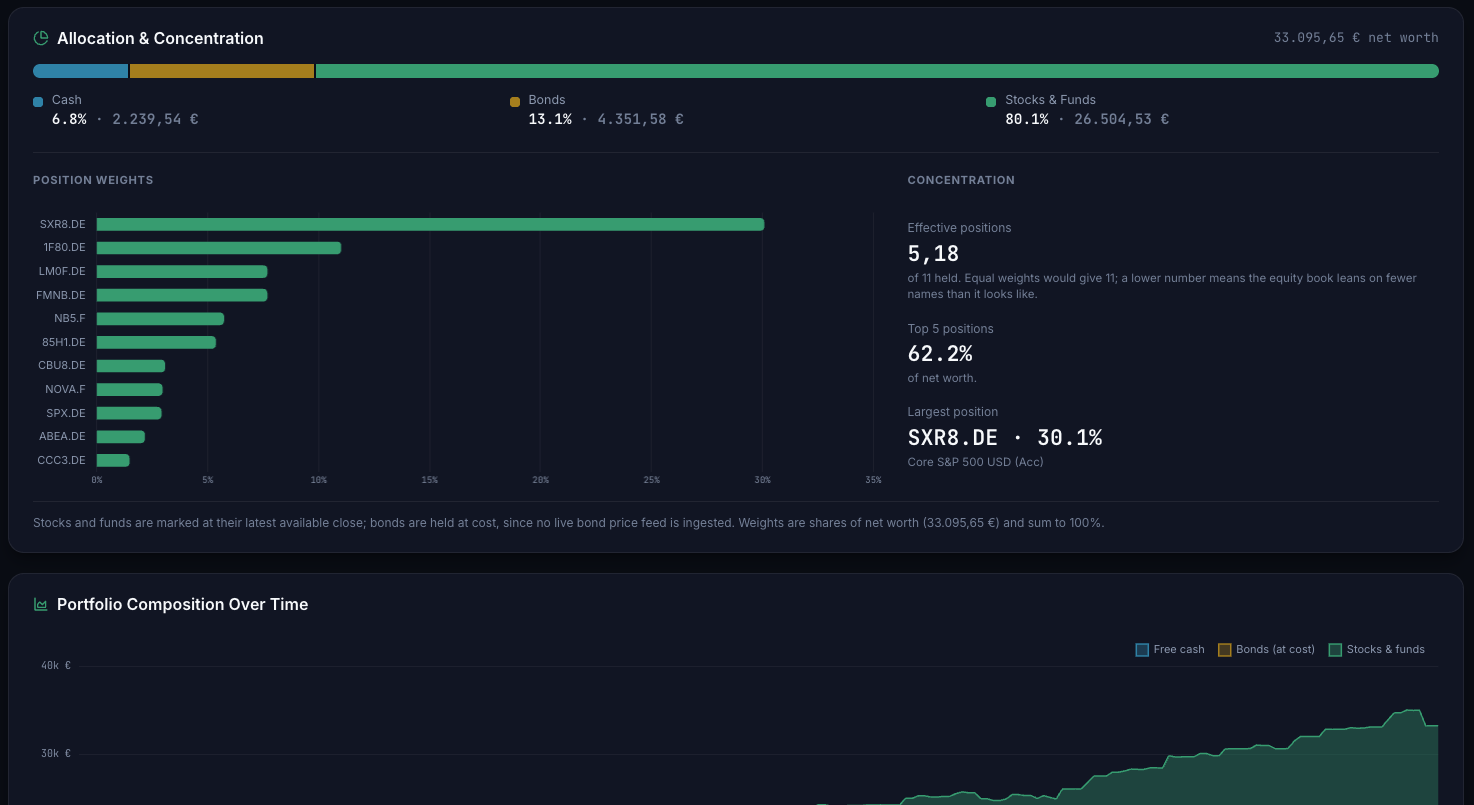Click the NOVA.F position weight bar
This screenshot has height=805, width=1474.
pos(130,390)
